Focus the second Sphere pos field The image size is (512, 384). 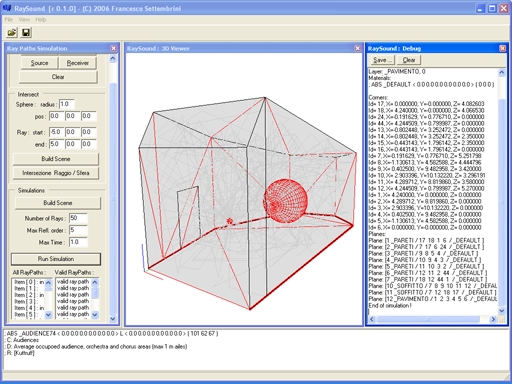coord(72,116)
